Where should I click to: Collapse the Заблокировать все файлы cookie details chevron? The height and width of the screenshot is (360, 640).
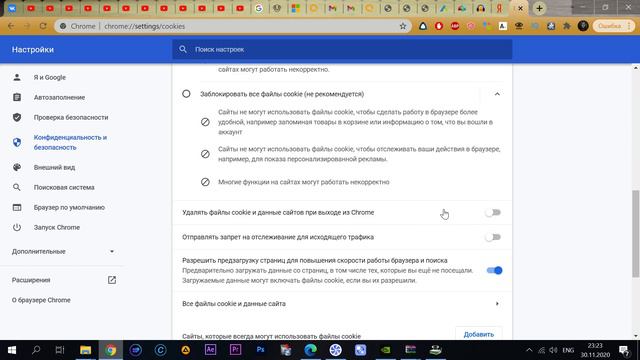[x=497, y=94]
